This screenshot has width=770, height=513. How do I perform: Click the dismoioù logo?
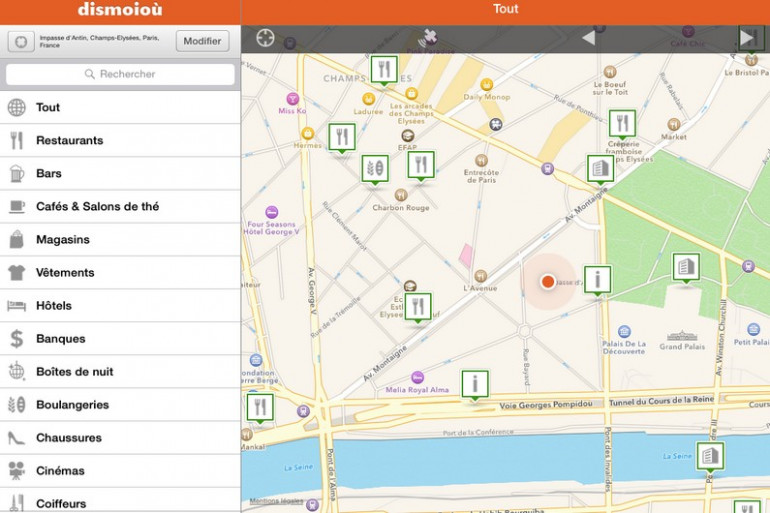[120, 9]
